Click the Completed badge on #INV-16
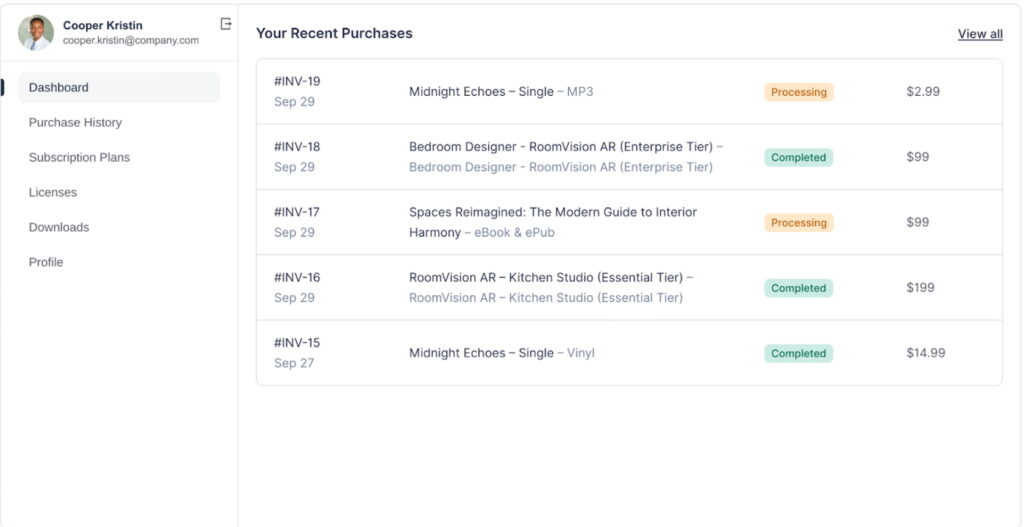Image resolution: width=1024 pixels, height=527 pixels. click(798, 288)
